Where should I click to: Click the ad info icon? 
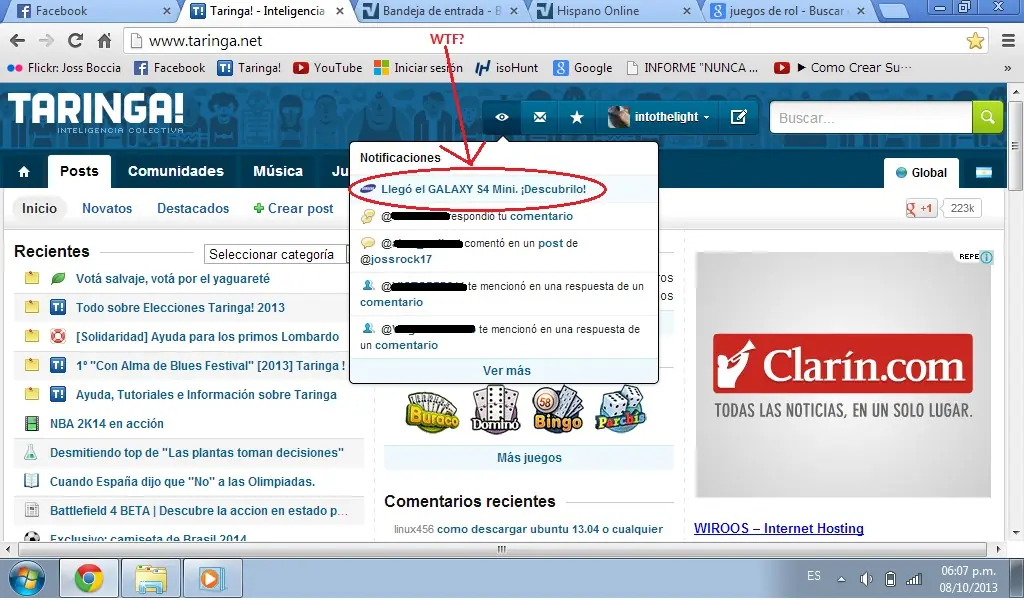click(986, 257)
